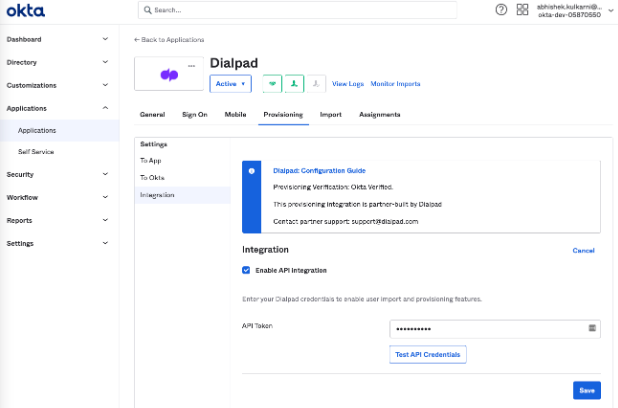Open View Logs link

[348, 84]
